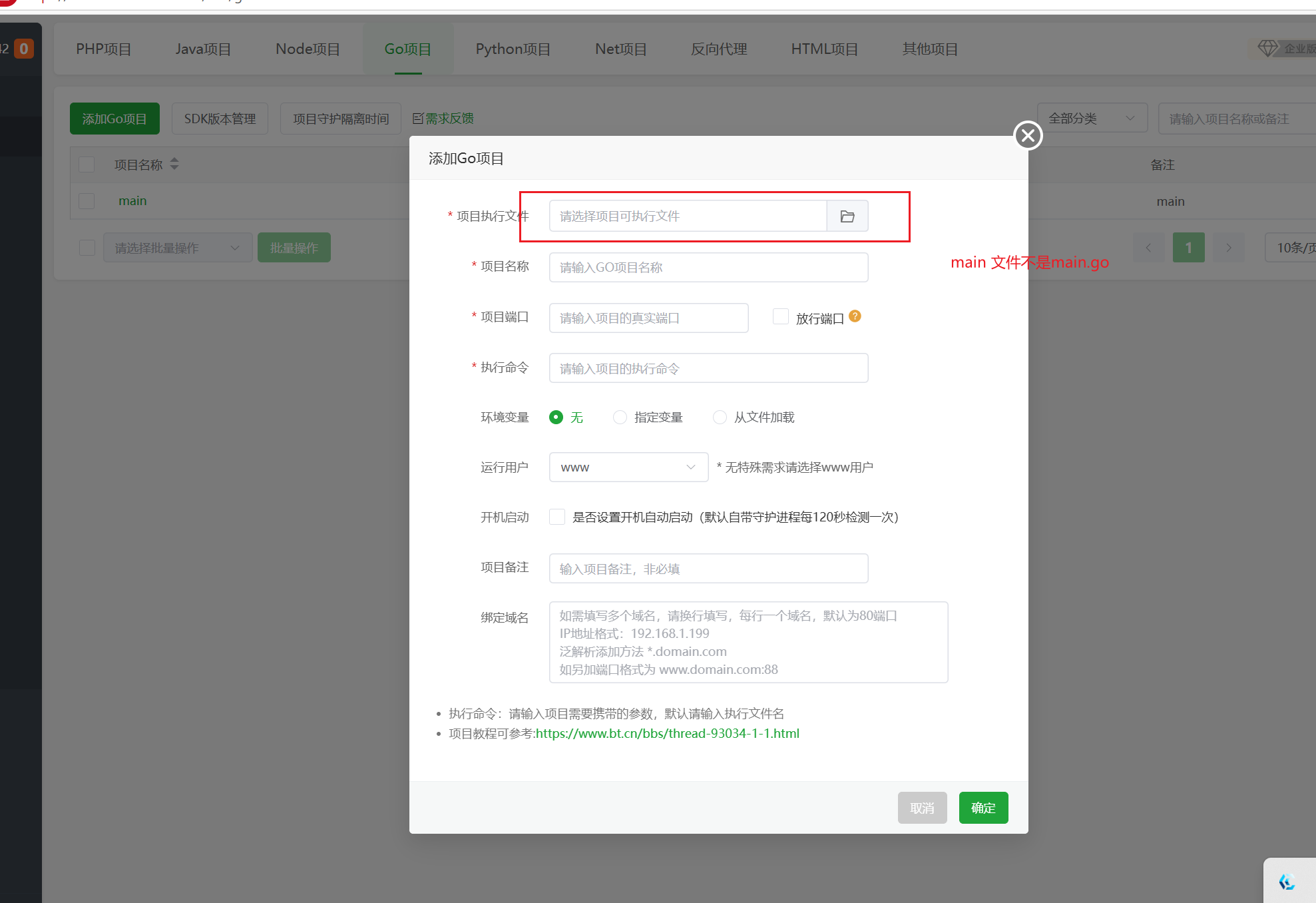Enable the 放行端口 checkbox
Image resolution: width=1316 pixels, height=903 pixels.
click(x=781, y=316)
